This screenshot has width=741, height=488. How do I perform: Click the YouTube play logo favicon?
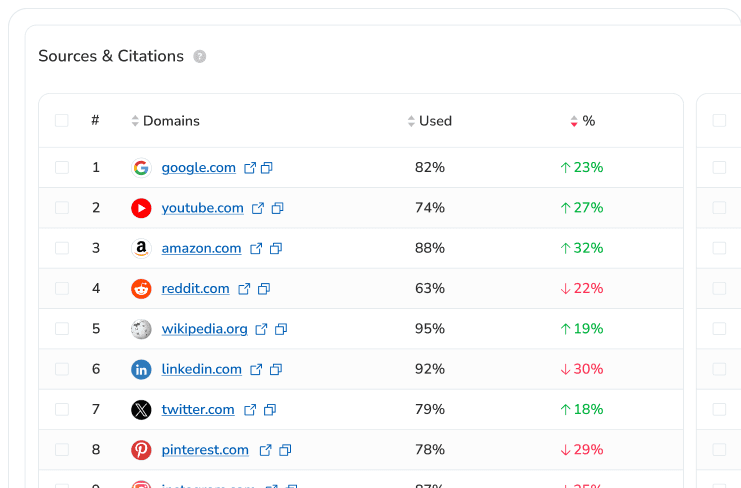coord(141,208)
